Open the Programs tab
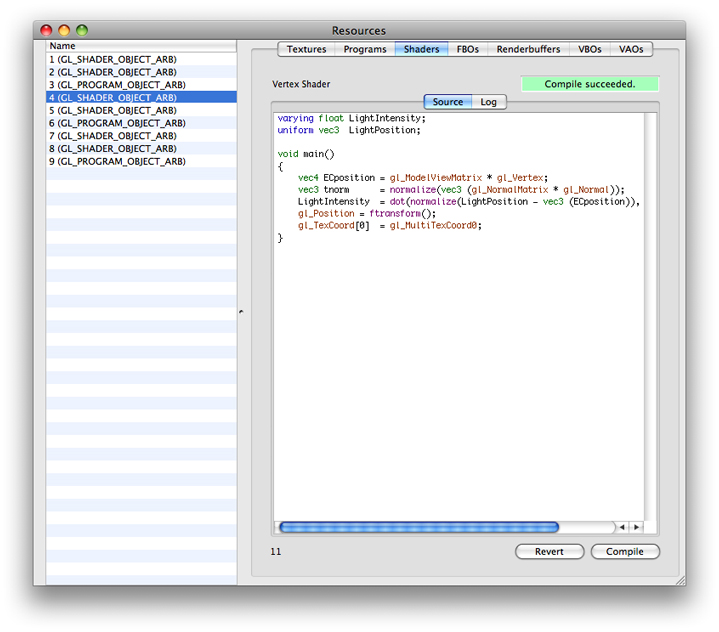The width and height of the screenshot is (719, 632). click(364, 49)
